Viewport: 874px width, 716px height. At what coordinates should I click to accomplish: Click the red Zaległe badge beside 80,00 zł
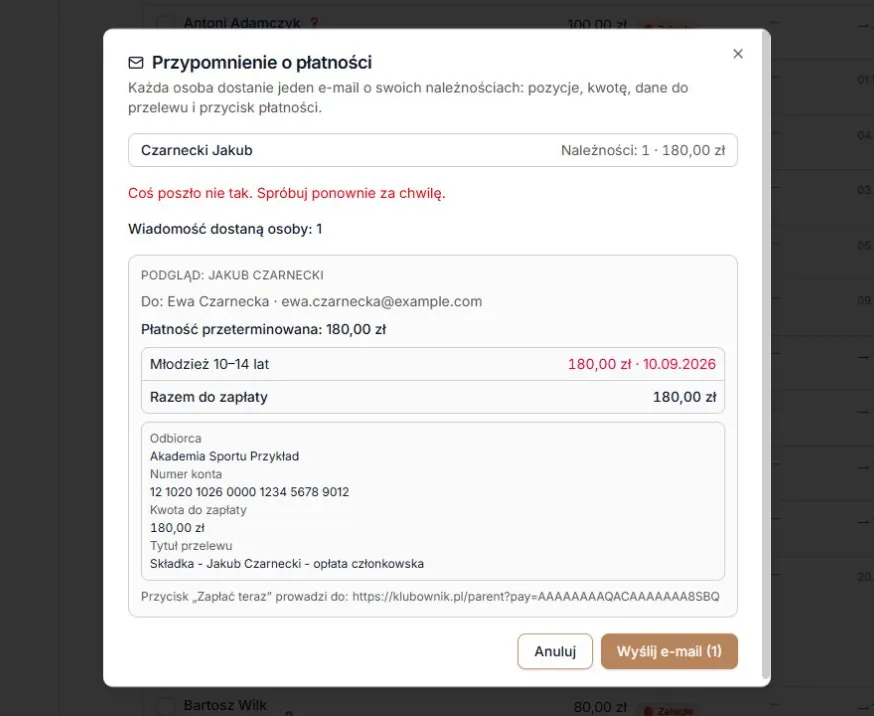click(x=669, y=710)
